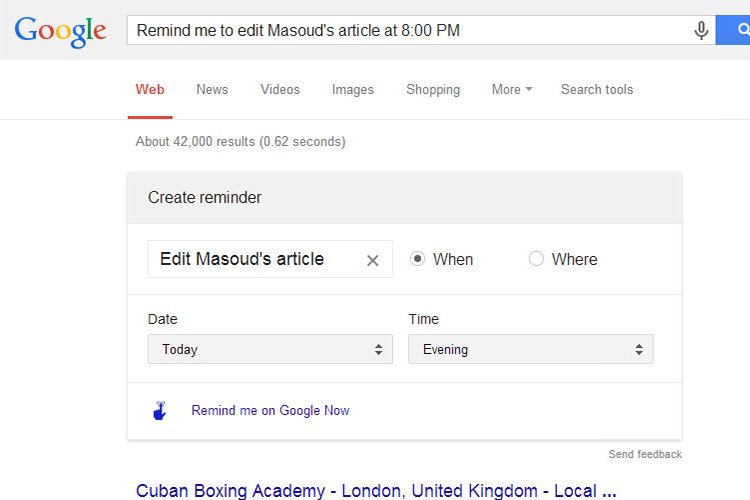
Task: Switch to the News tab
Action: pyautogui.click(x=212, y=89)
